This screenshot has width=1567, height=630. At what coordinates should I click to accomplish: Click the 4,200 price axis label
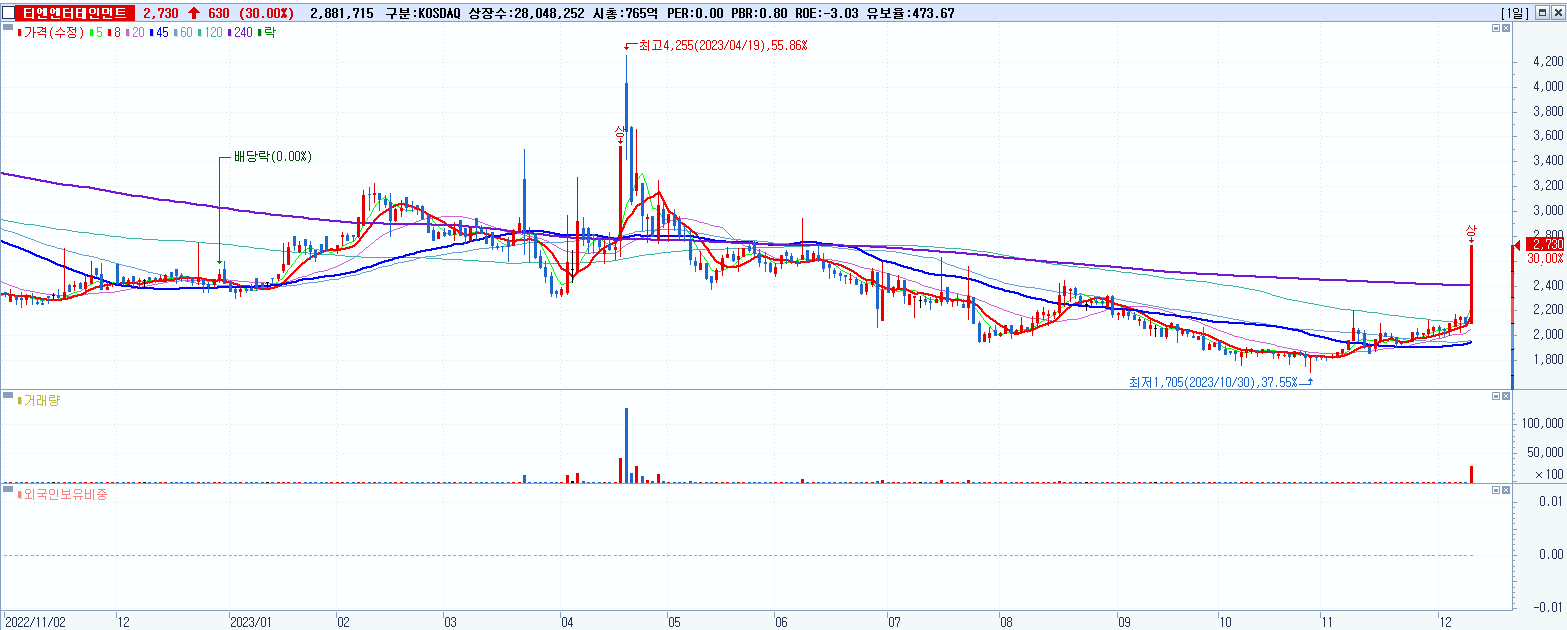click(x=1547, y=62)
